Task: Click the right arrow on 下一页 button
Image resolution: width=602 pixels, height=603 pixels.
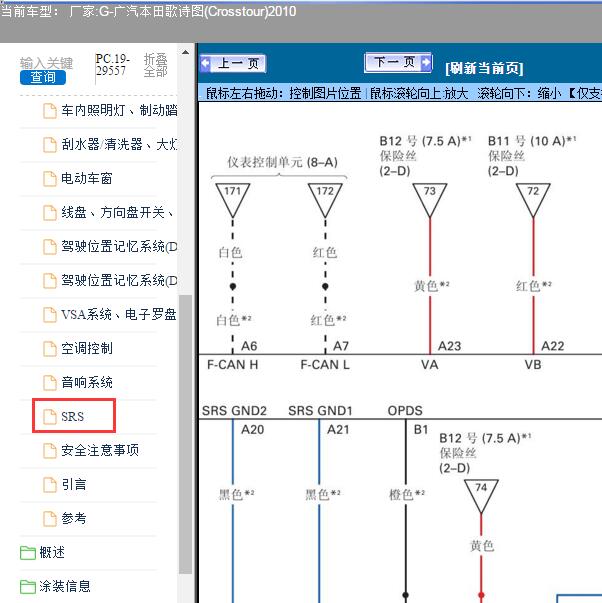Action: pyautogui.click(x=426, y=62)
